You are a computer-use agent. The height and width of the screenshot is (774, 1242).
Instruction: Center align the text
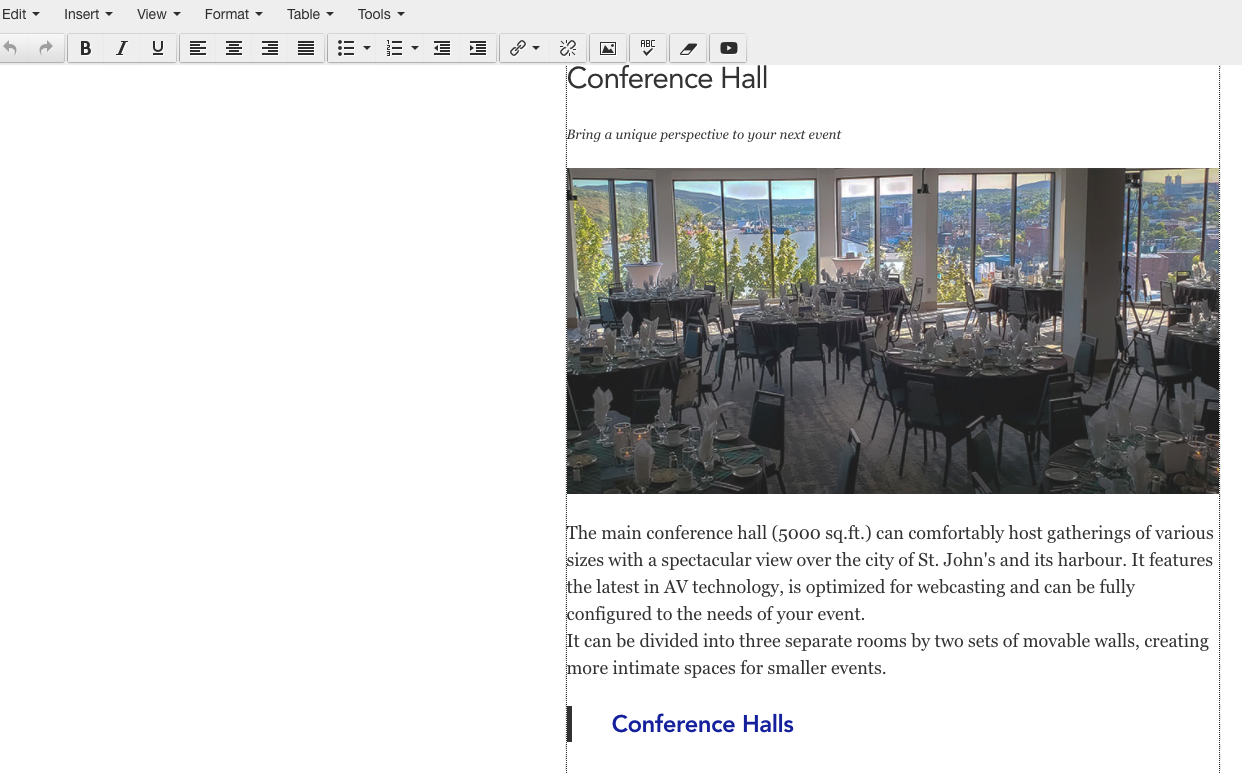point(234,48)
